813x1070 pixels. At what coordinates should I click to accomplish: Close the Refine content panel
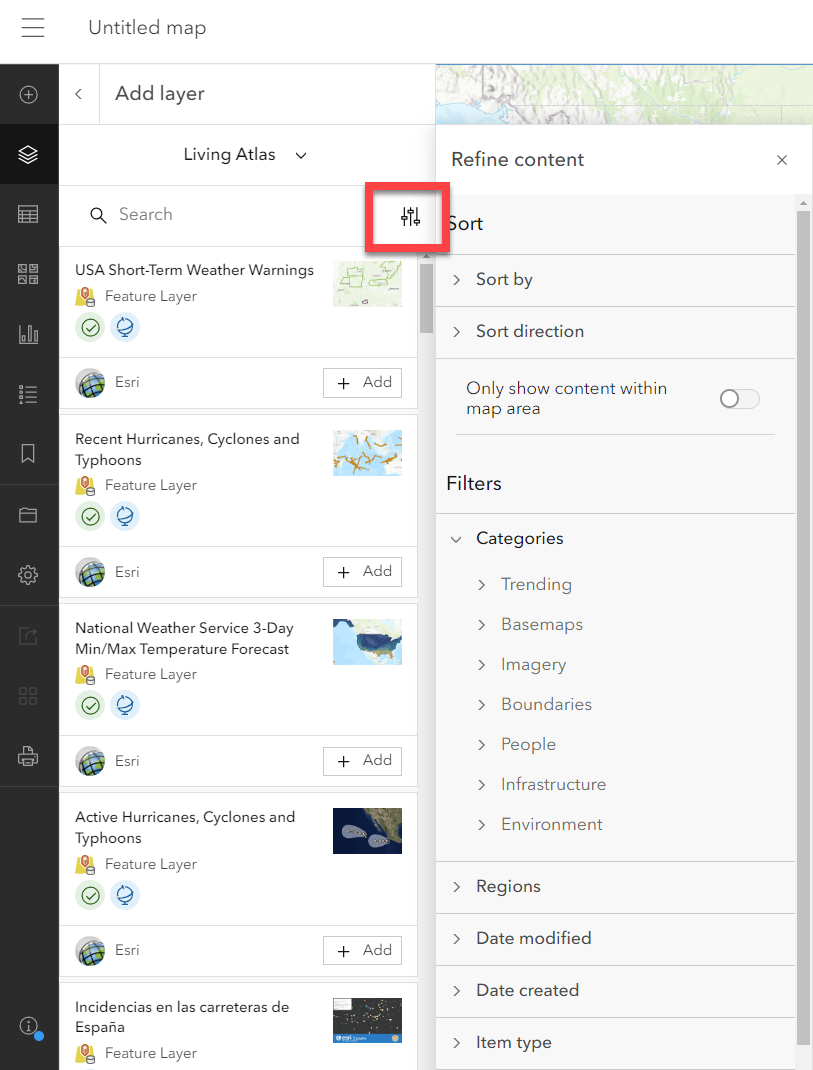782,160
